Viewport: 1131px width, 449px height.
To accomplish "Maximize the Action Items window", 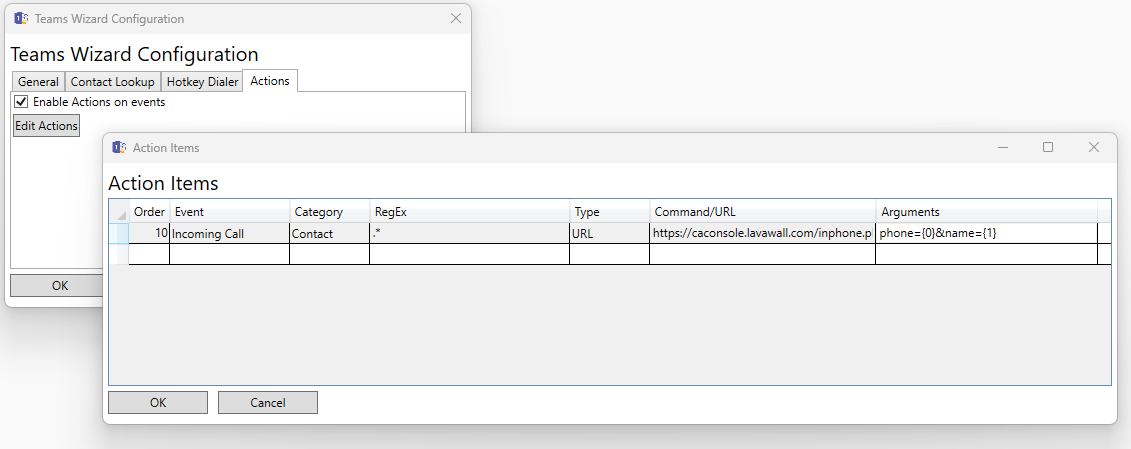I will coord(1048,147).
